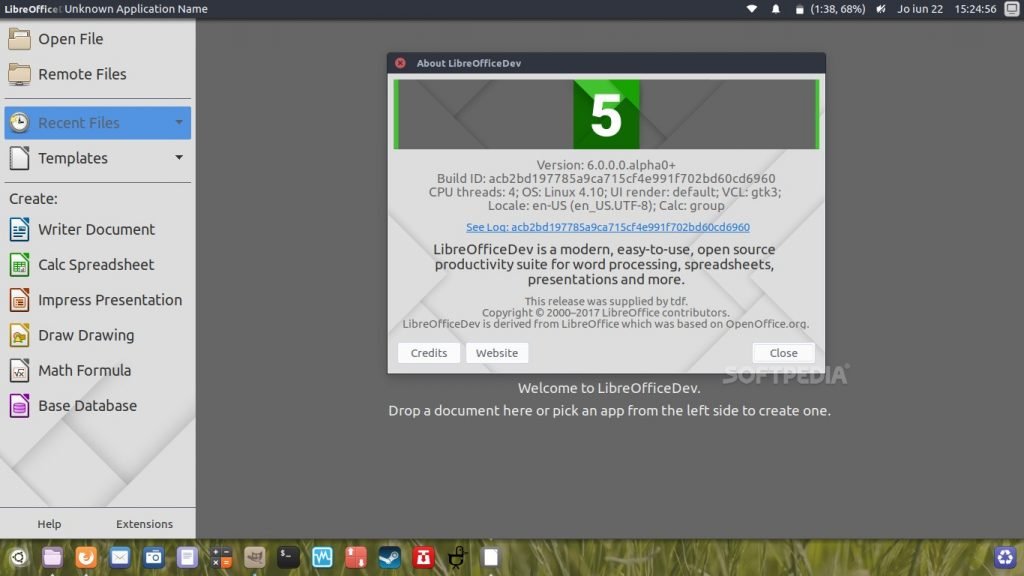
Task: Open the Extensions link in sidebar
Action: [x=144, y=524]
